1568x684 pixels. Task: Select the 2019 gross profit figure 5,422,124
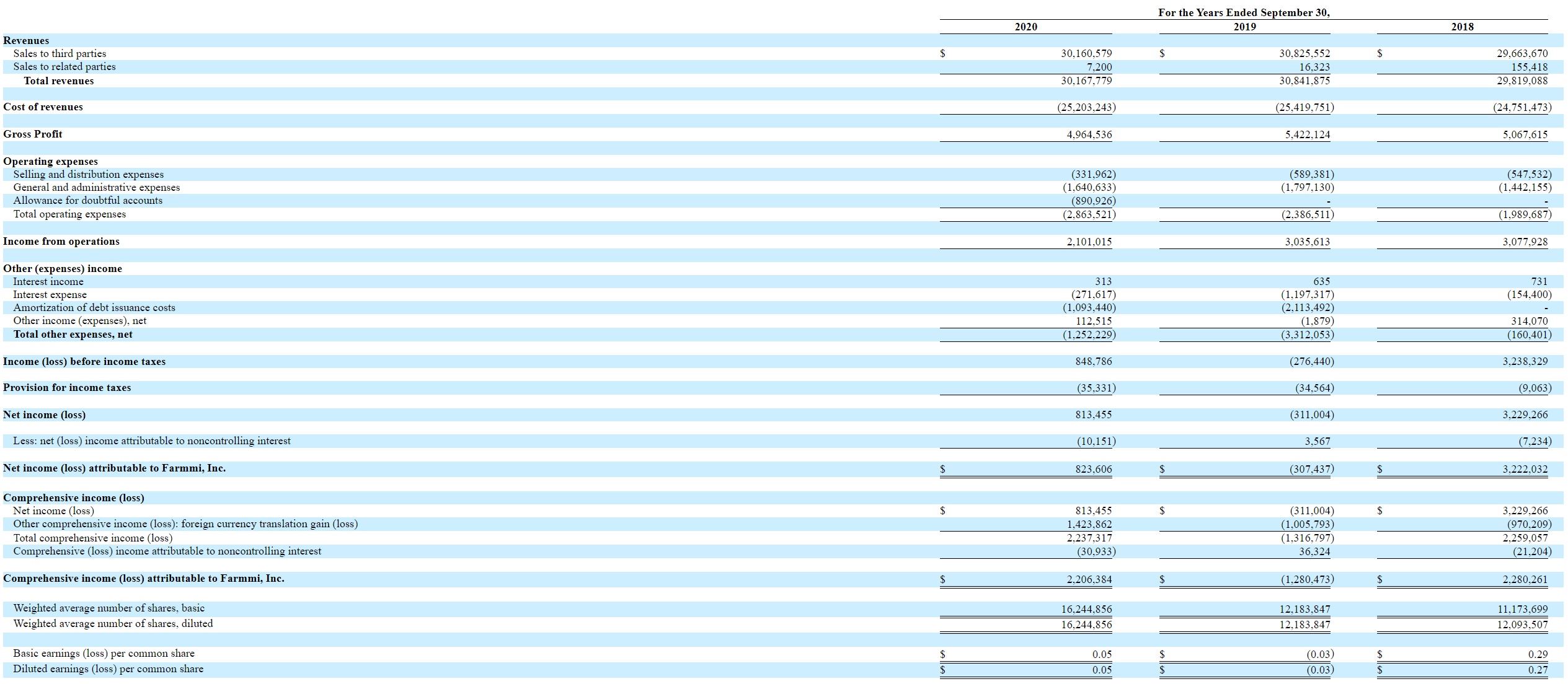click(1307, 134)
